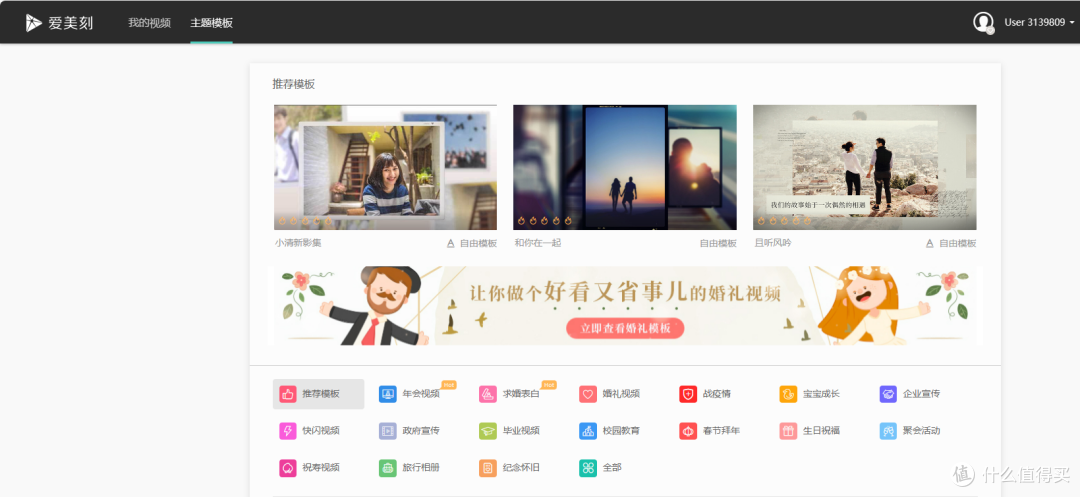Image resolution: width=1080 pixels, height=497 pixels.
Task: Click the 生日祝福 gift icon
Action: point(788,431)
